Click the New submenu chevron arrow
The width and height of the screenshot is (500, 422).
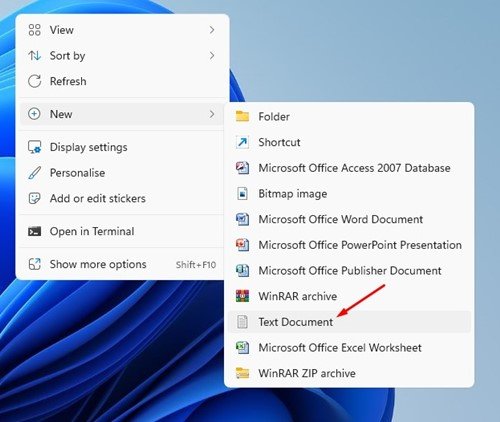click(x=212, y=114)
